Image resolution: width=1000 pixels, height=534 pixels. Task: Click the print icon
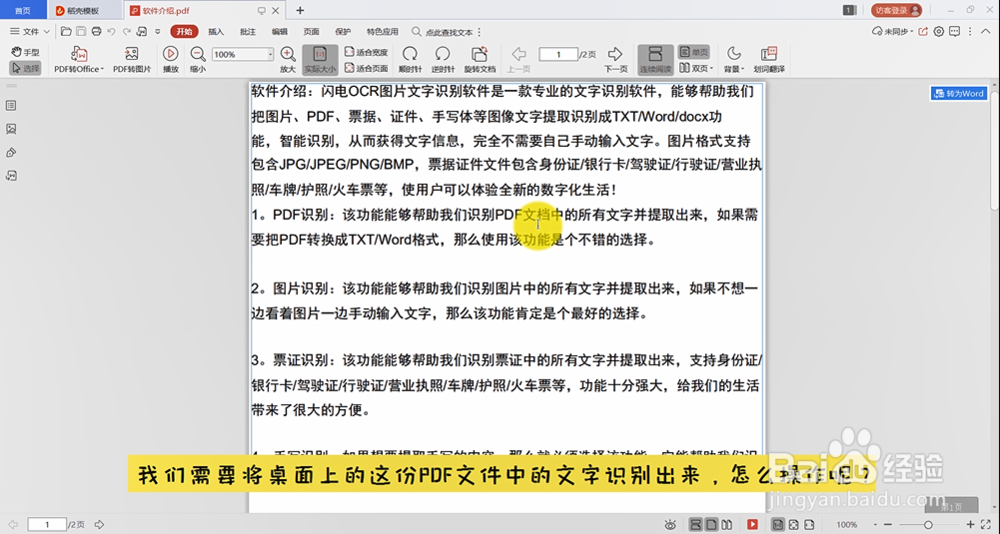click(96, 31)
